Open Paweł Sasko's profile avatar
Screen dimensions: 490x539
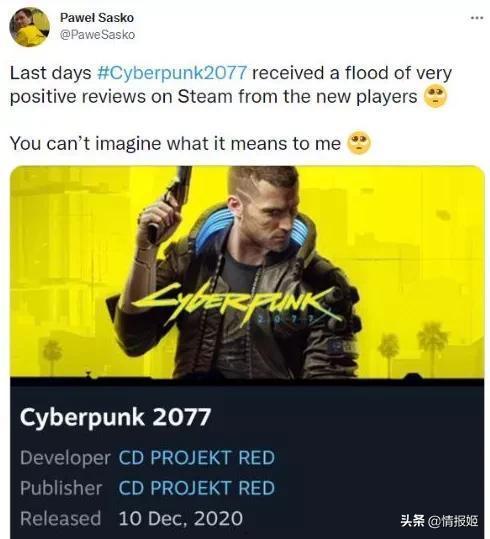point(29,27)
